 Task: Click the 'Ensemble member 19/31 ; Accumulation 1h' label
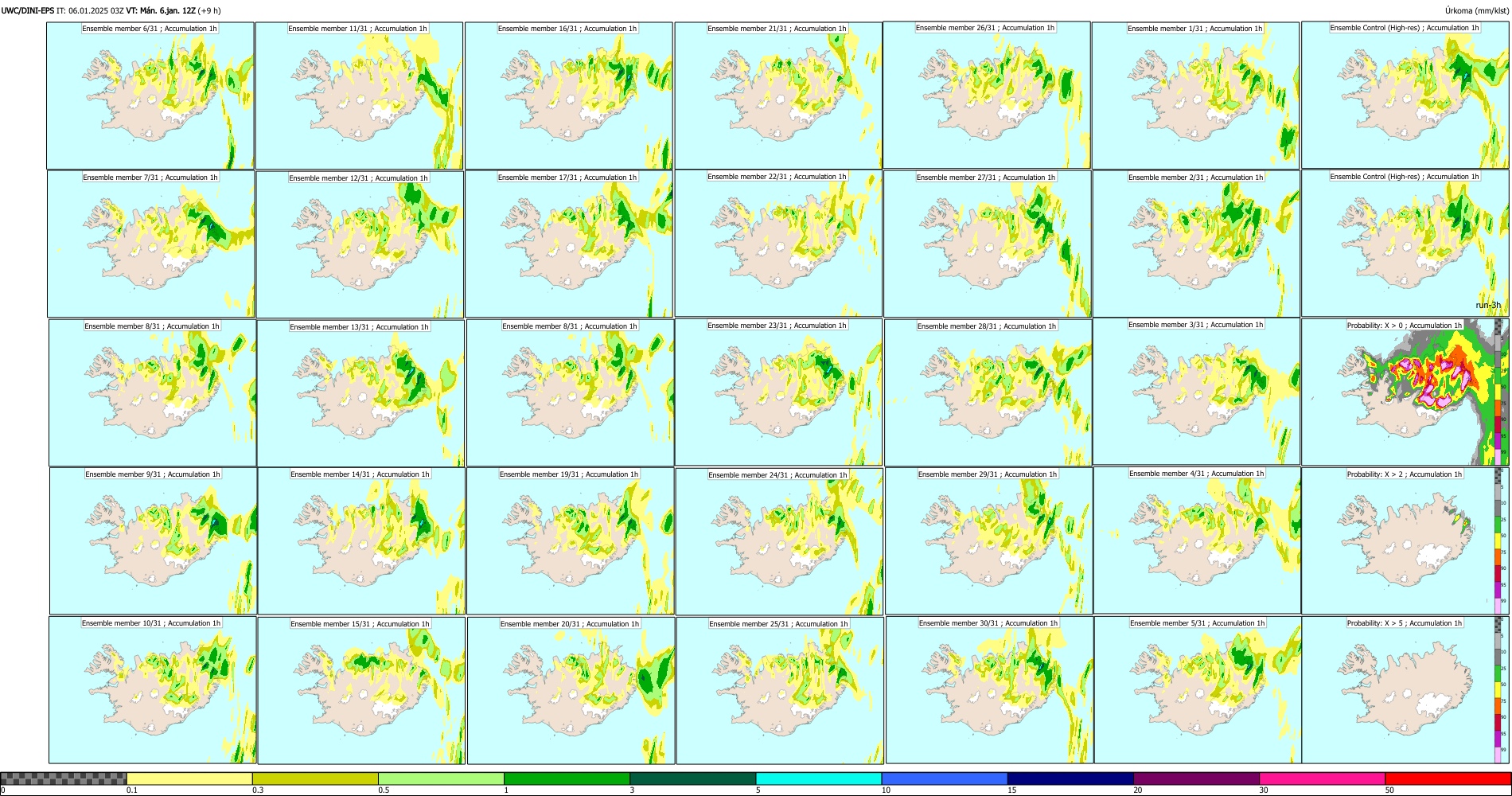(569, 474)
